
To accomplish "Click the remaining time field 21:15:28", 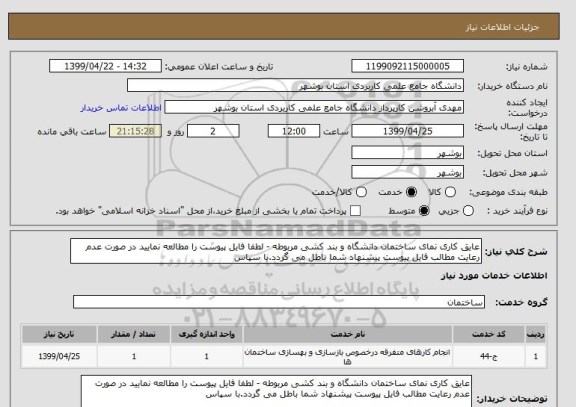I will (136, 131).
